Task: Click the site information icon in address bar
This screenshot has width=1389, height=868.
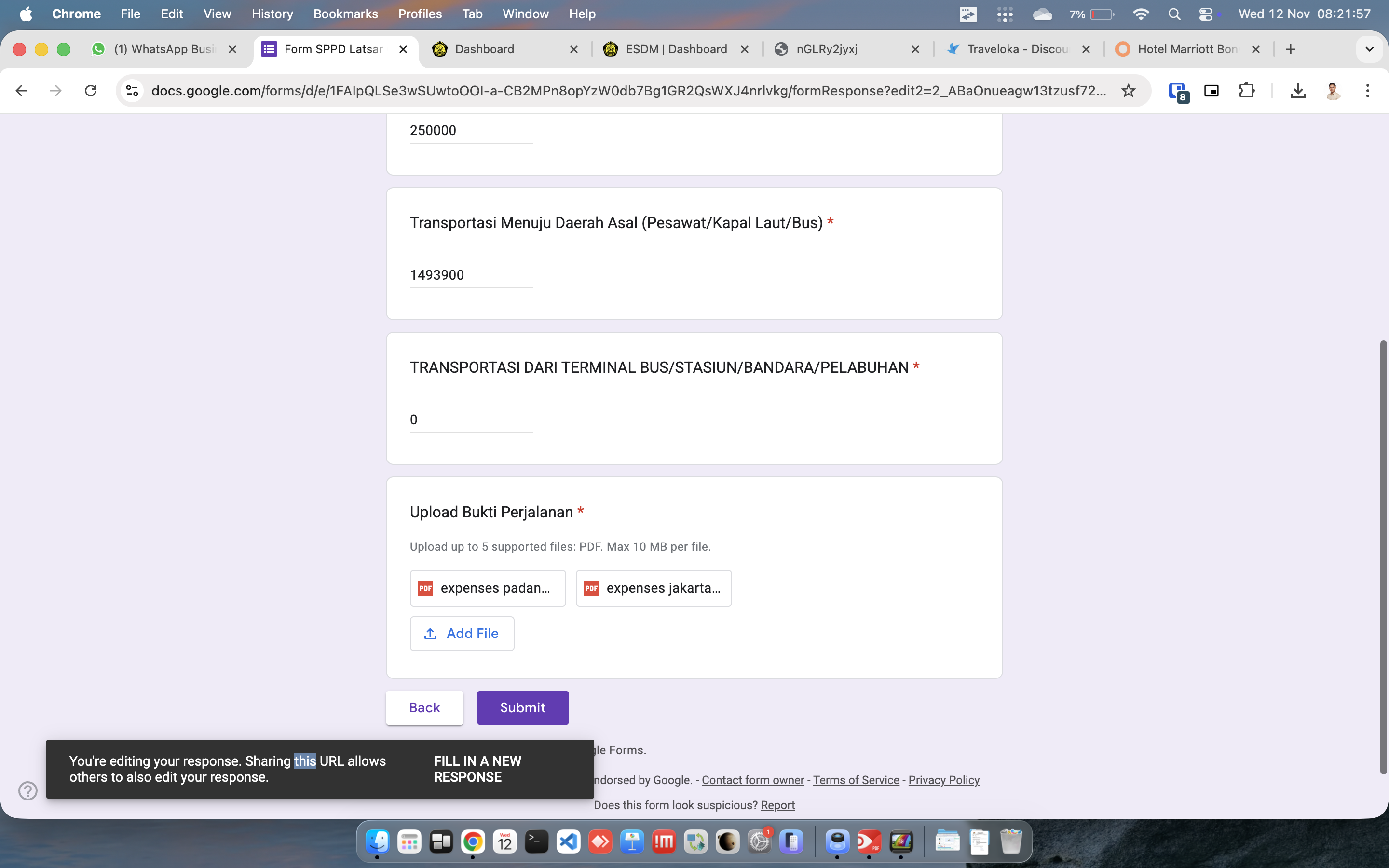Action: tap(132, 91)
